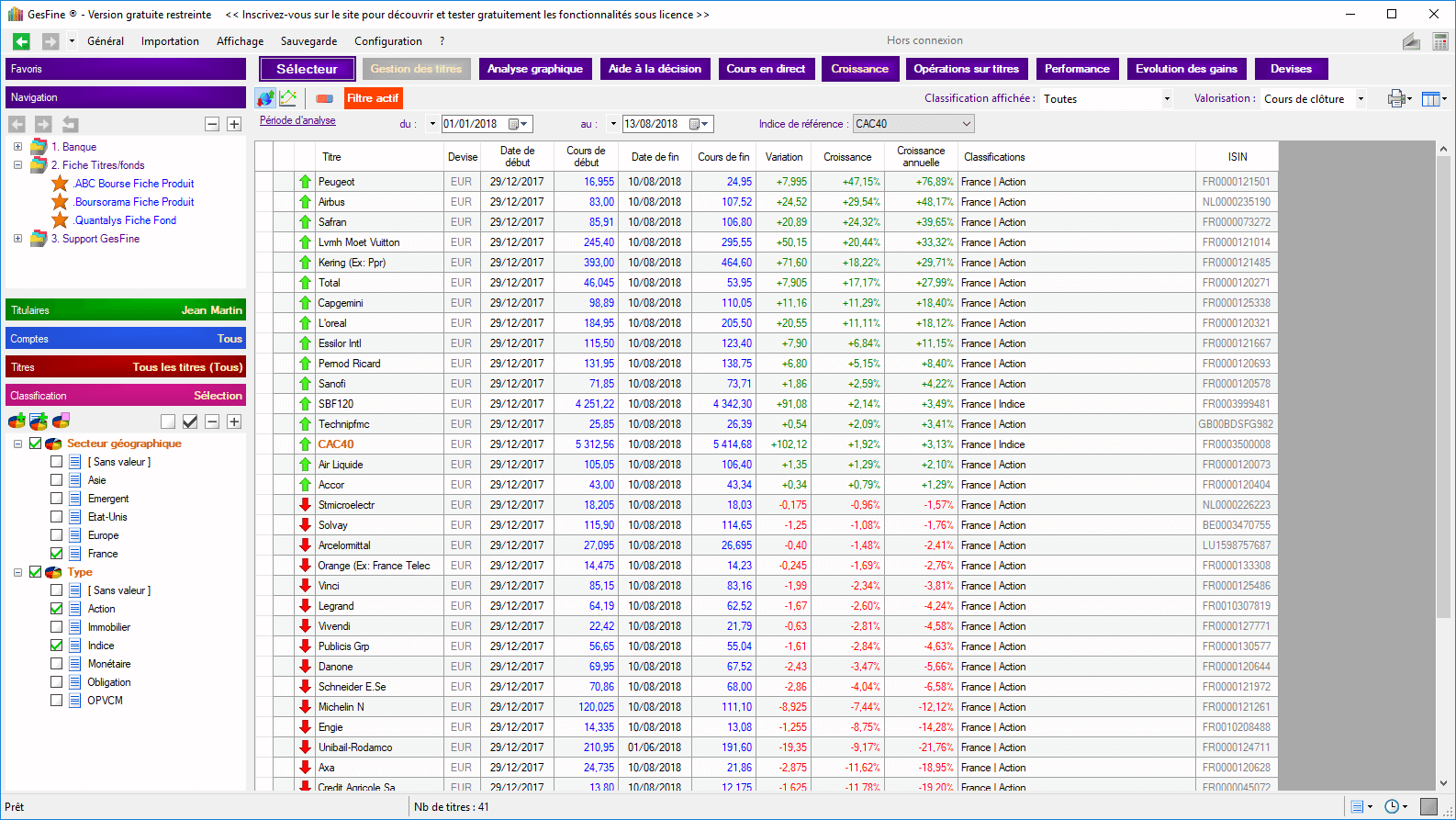The height and width of the screenshot is (820, 1456).
Task: Click the star icon beside .Quantalys Fiche Fond
Action: 60,220
